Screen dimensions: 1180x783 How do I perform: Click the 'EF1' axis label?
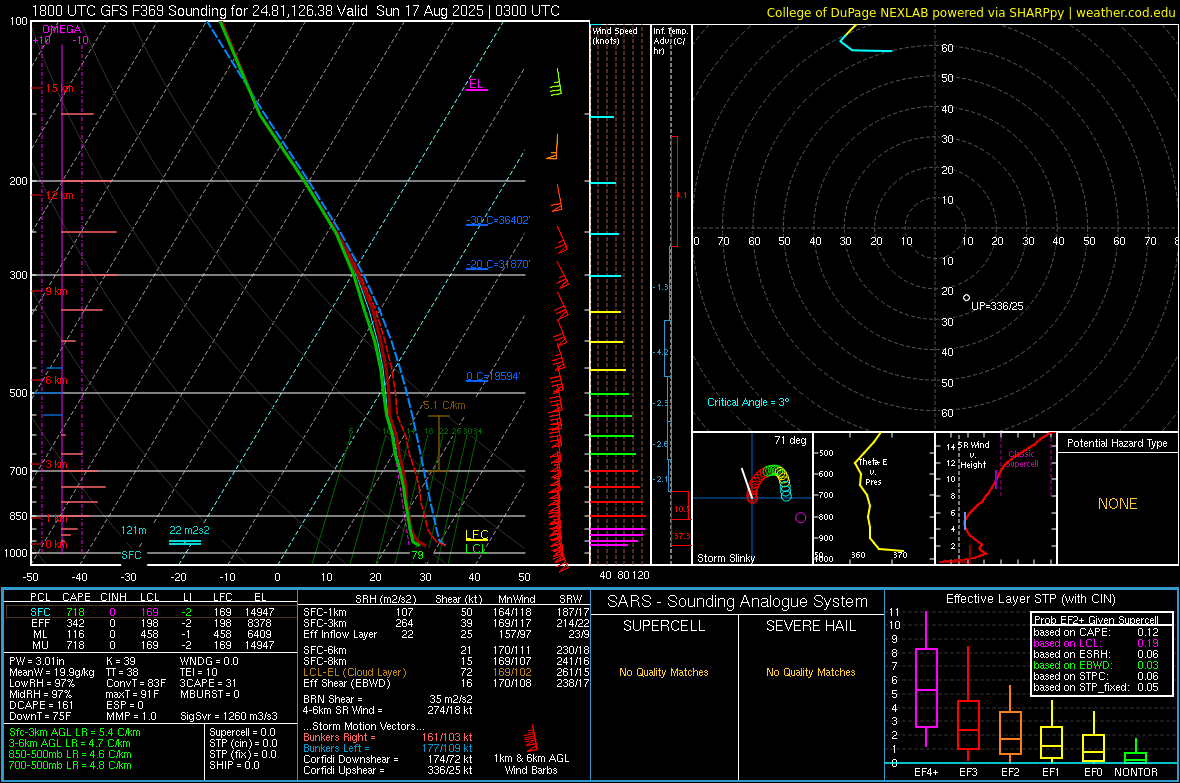[1051, 772]
